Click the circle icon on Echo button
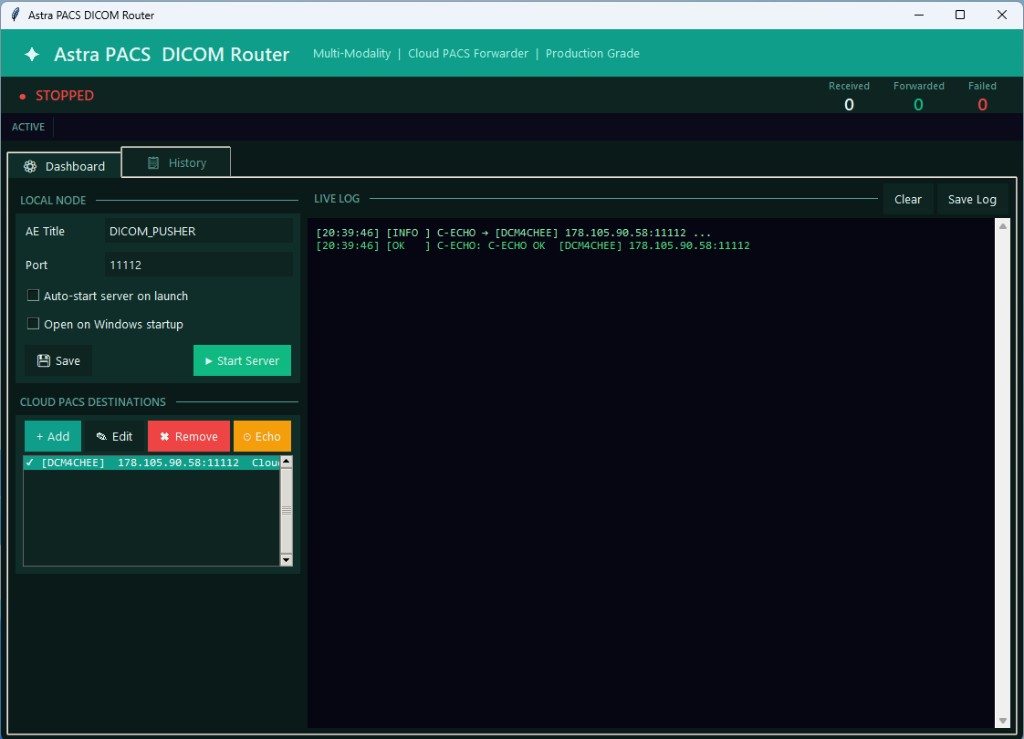The width and height of the screenshot is (1024, 739). (247, 437)
